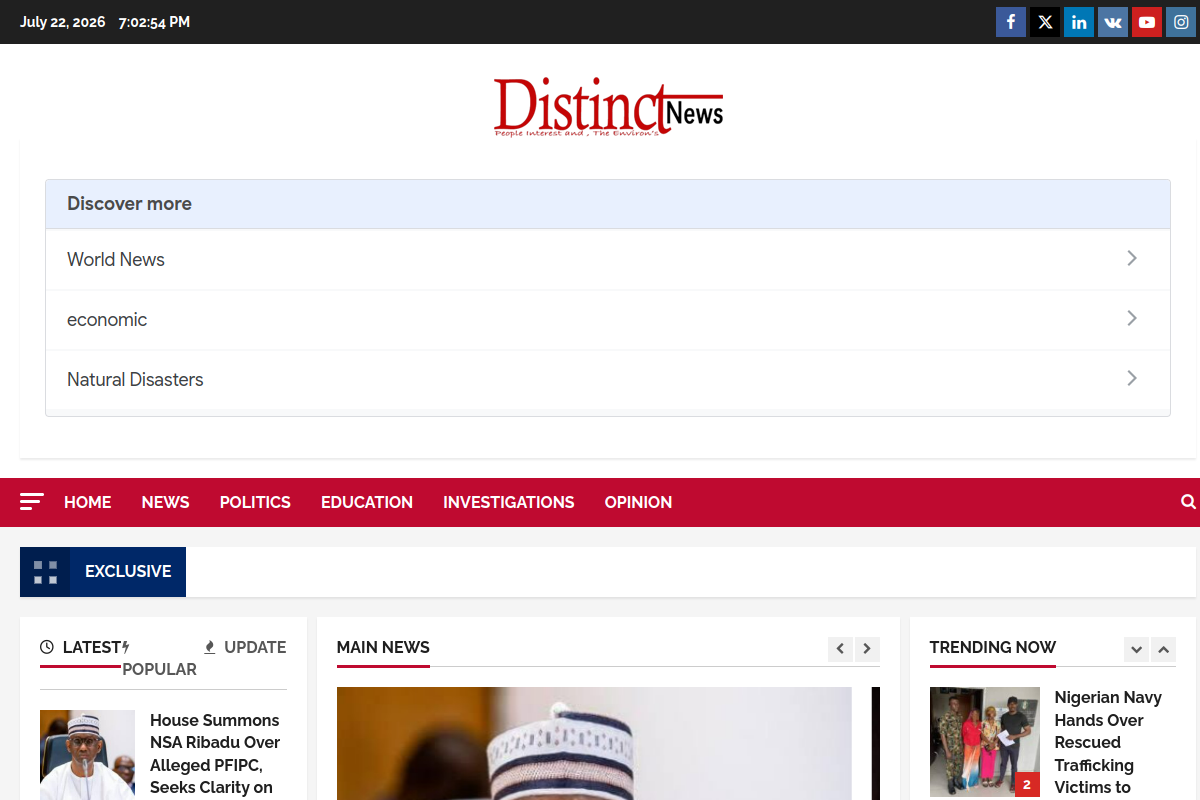This screenshot has width=1200, height=800.
Task: Click the date July 22, 2026
Action: tap(62, 22)
